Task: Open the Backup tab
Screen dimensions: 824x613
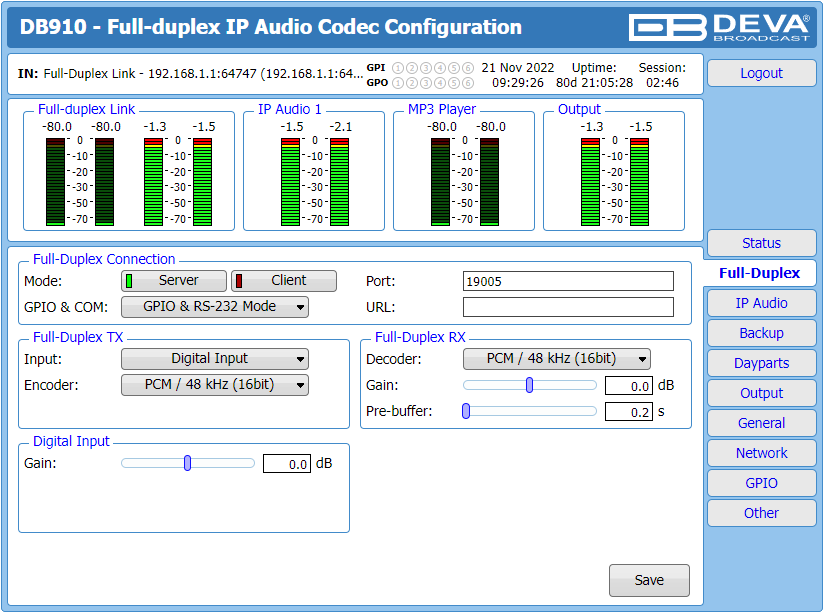Action: click(761, 333)
